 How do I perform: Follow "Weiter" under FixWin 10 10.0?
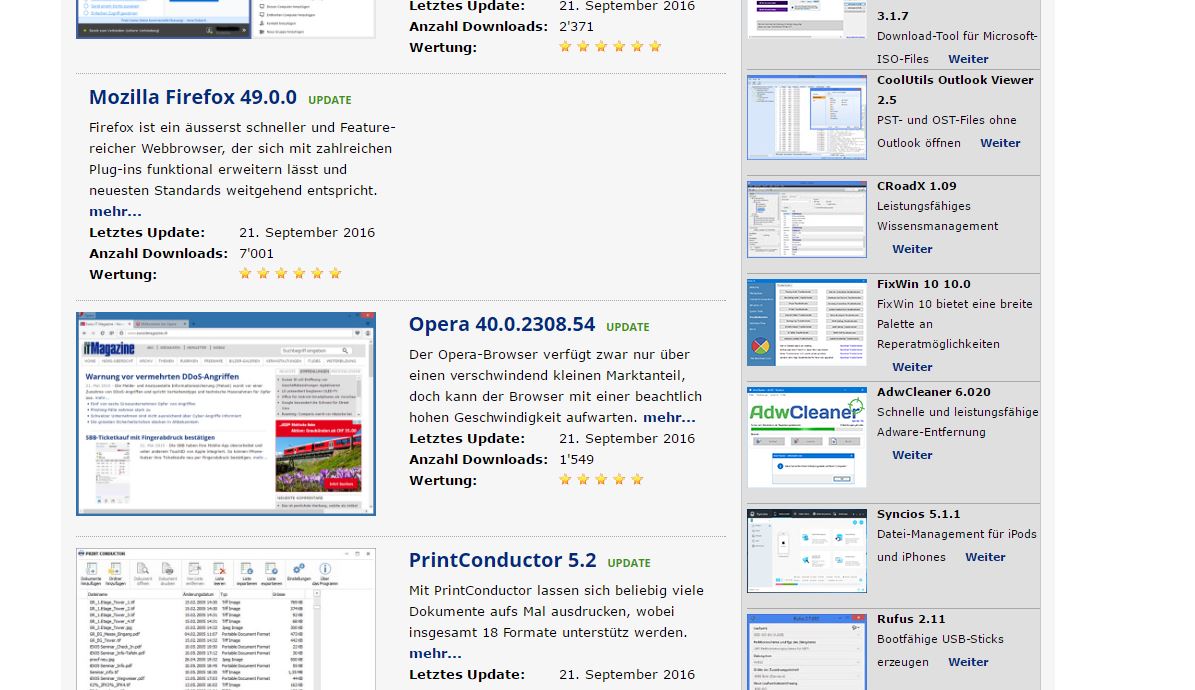(912, 367)
